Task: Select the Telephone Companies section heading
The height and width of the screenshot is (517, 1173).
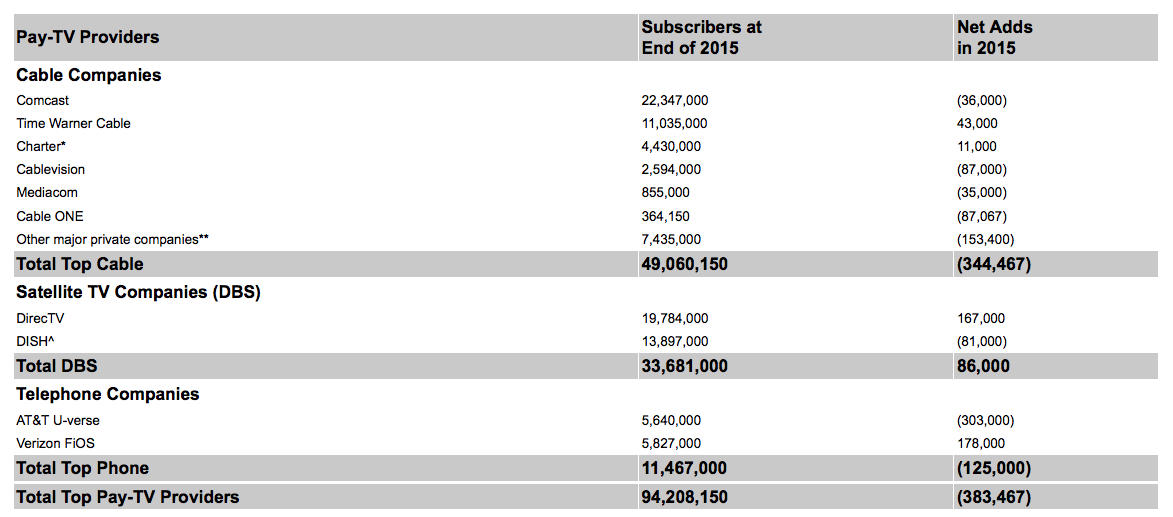Action: [x=108, y=394]
